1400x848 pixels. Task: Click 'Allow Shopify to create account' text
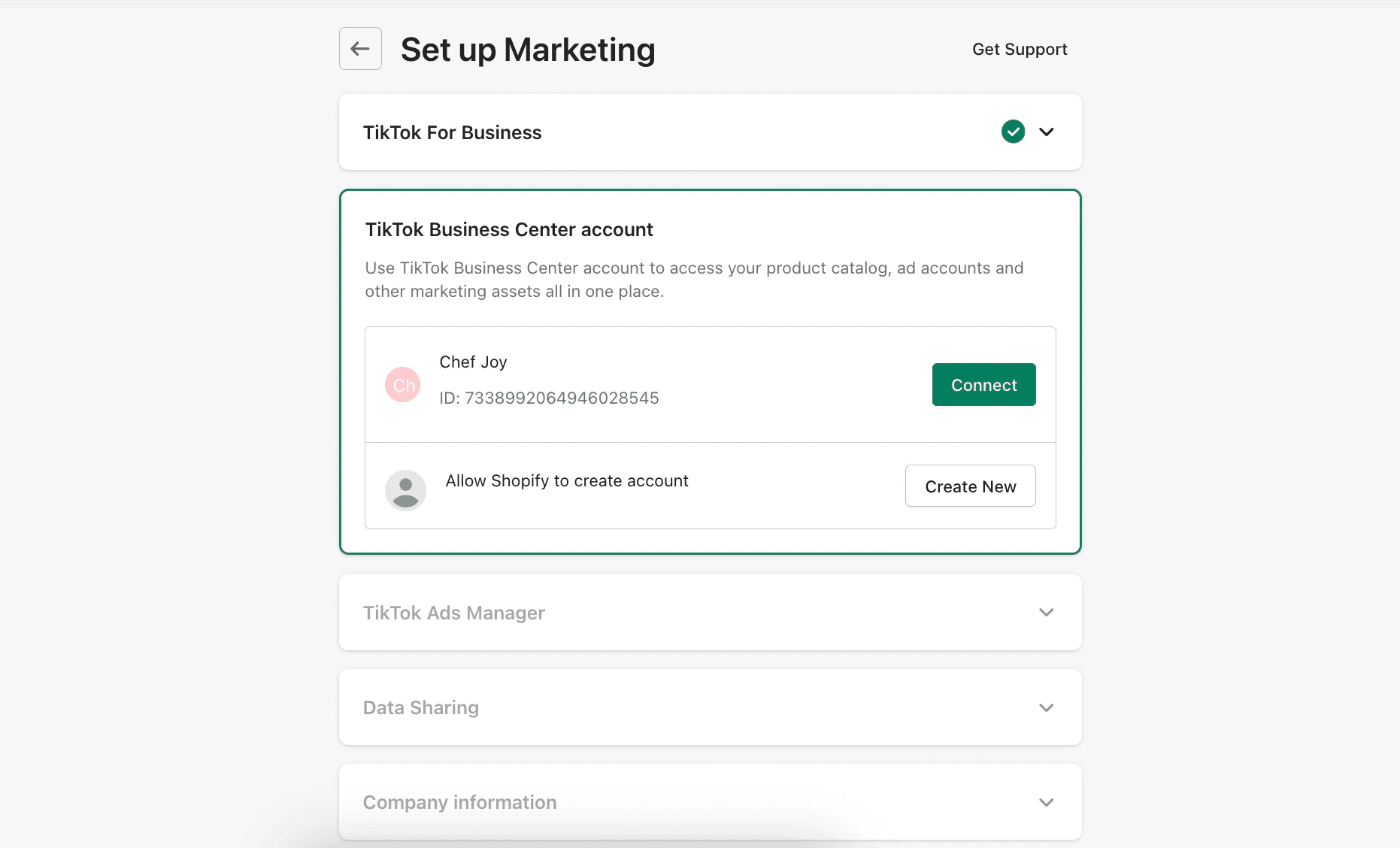[x=567, y=481]
